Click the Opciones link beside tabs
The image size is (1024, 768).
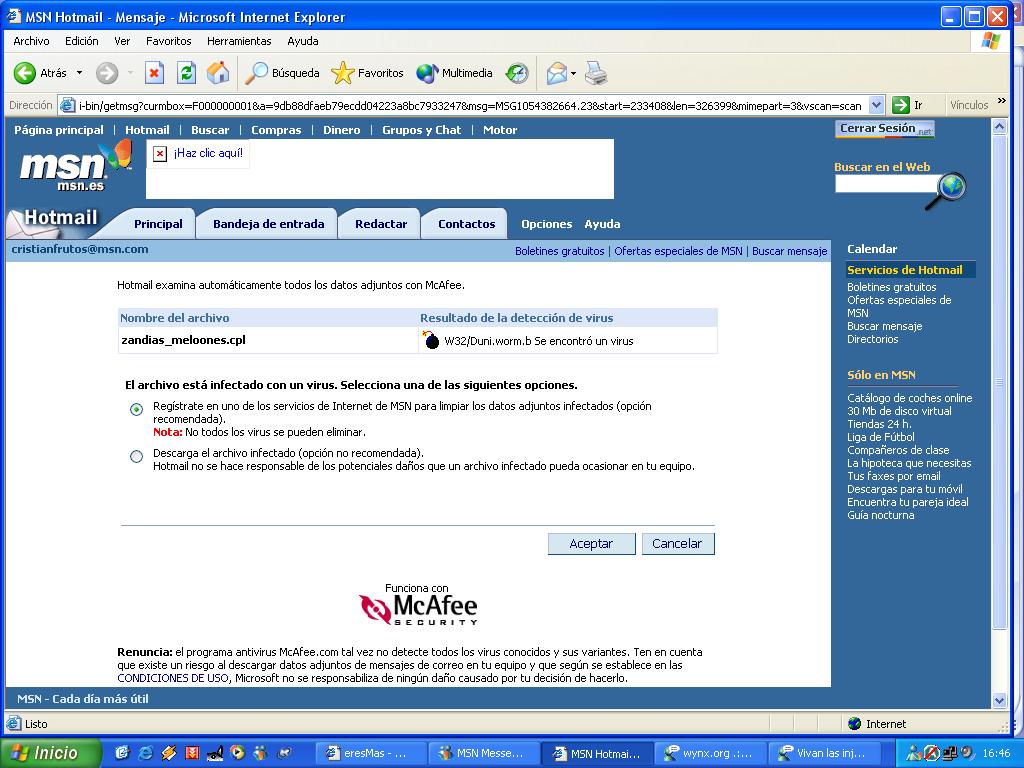pos(546,224)
